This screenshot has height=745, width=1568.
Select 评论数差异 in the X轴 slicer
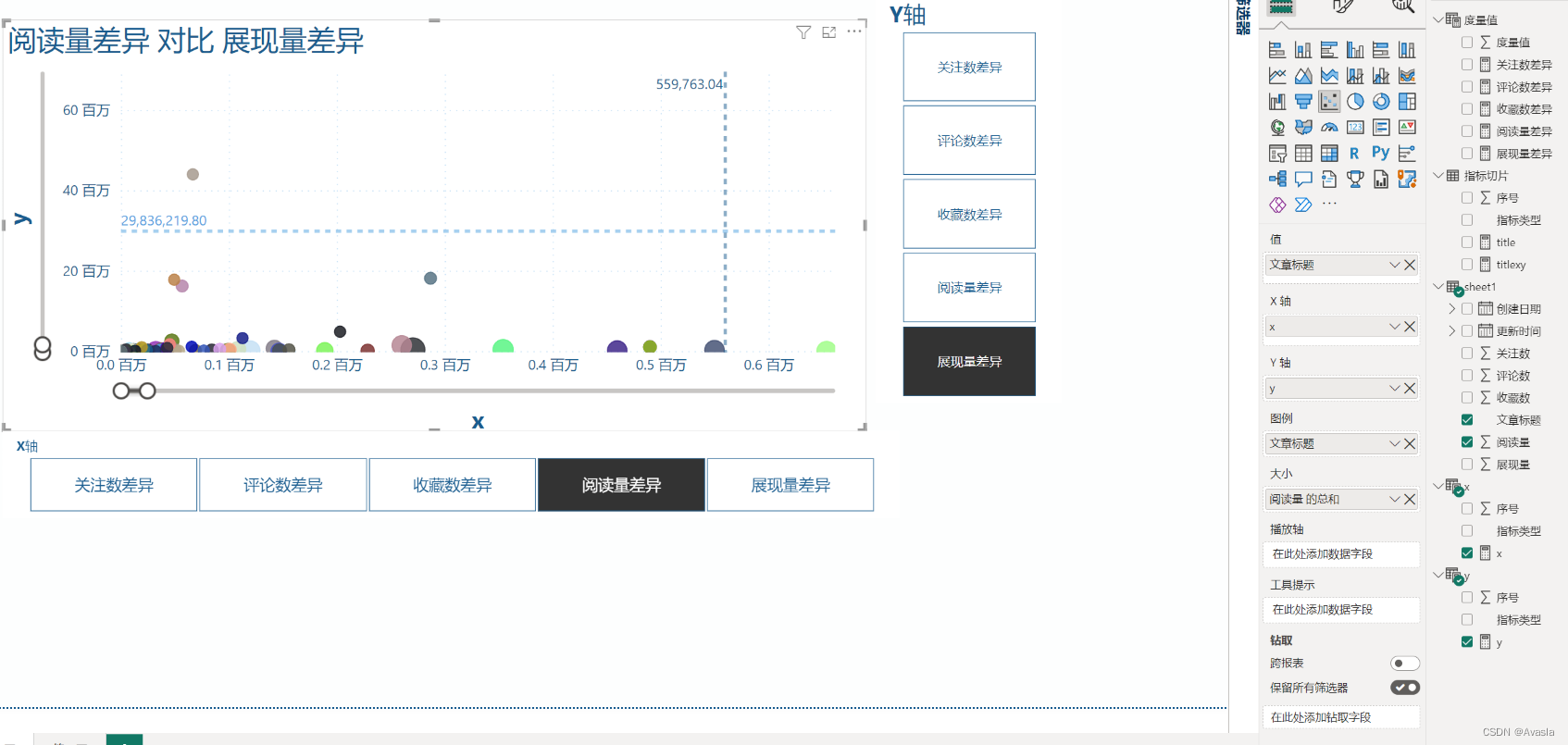click(283, 485)
